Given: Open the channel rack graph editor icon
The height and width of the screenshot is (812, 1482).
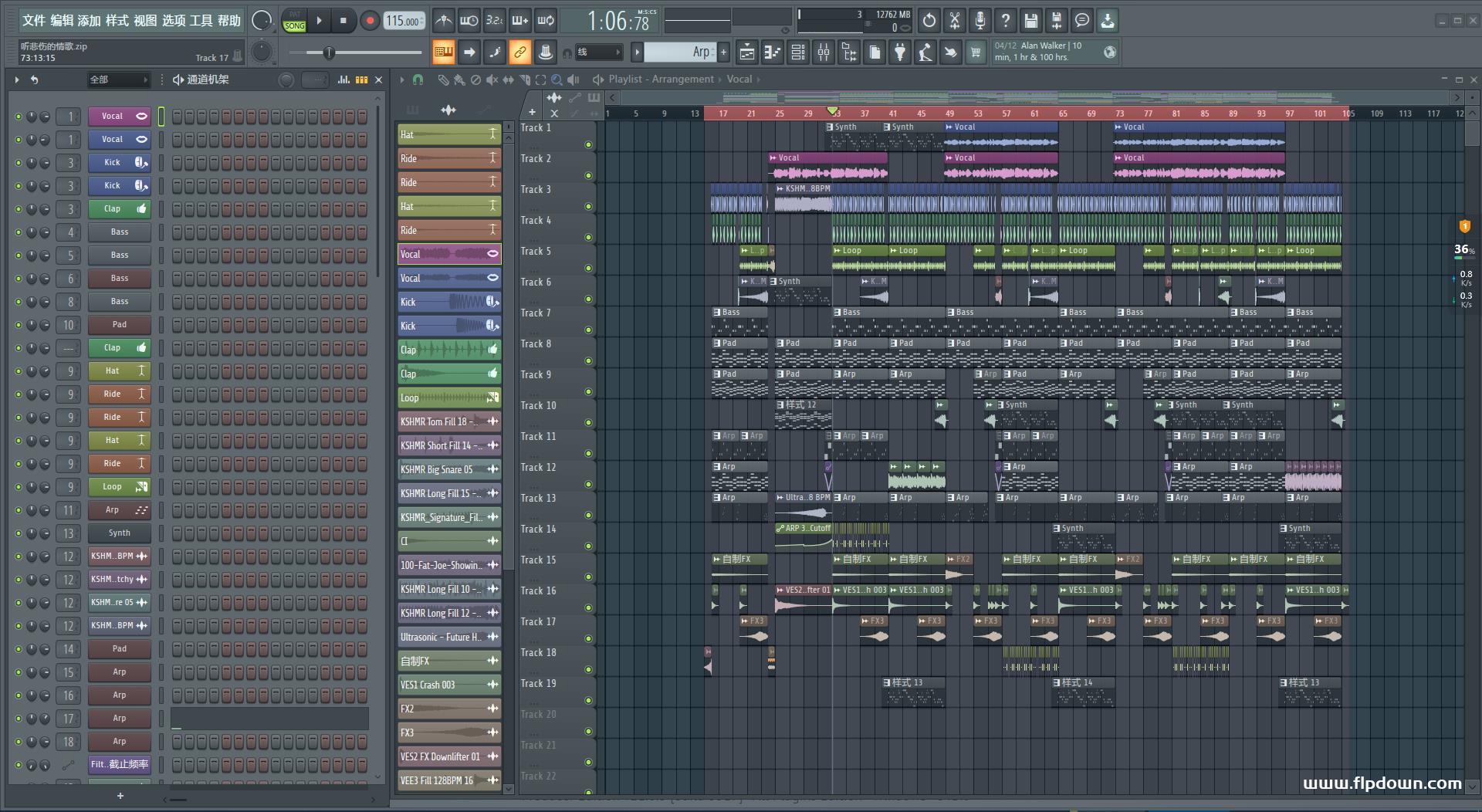Looking at the screenshot, I should point(343,80).
